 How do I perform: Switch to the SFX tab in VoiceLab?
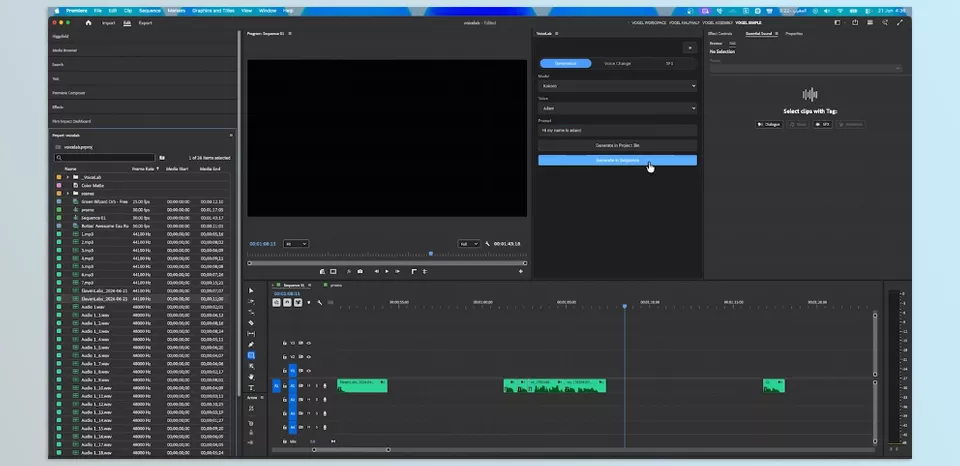(x=669, y=64)
